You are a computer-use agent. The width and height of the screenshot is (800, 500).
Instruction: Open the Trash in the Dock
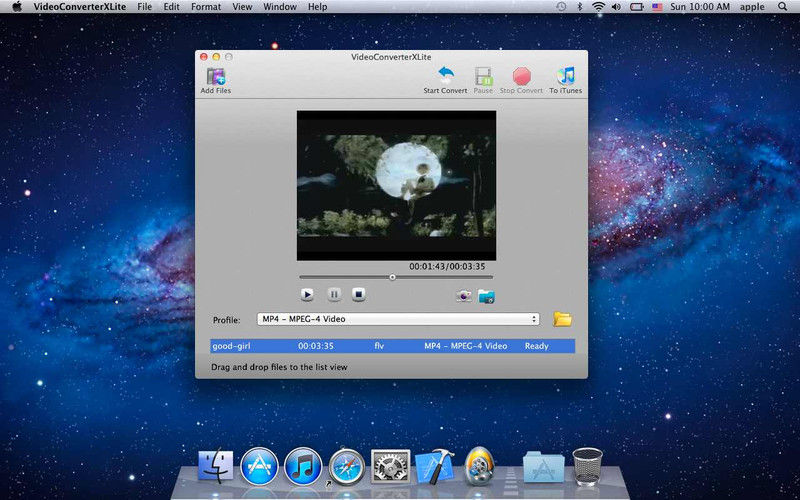click(587, 466)
